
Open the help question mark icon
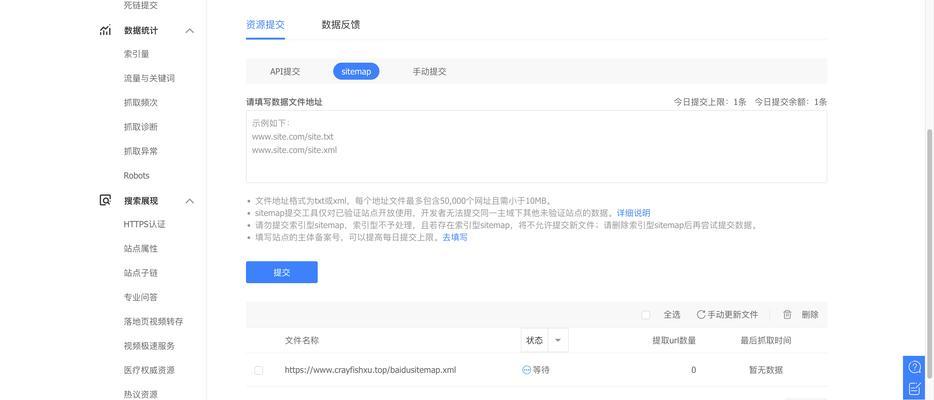pos(914,367)
